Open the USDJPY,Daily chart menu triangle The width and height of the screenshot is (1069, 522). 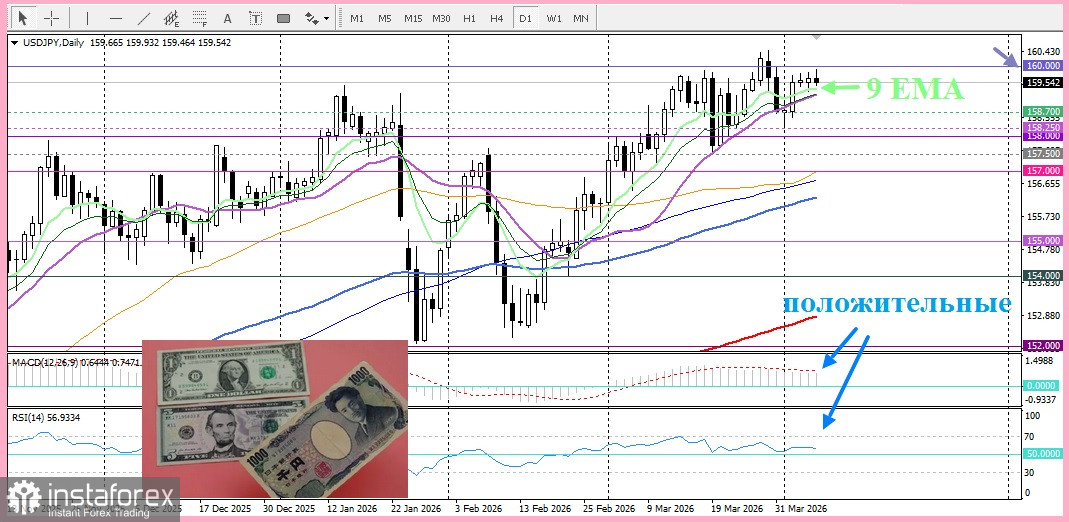pyautogui.click(x=14, y=43)
